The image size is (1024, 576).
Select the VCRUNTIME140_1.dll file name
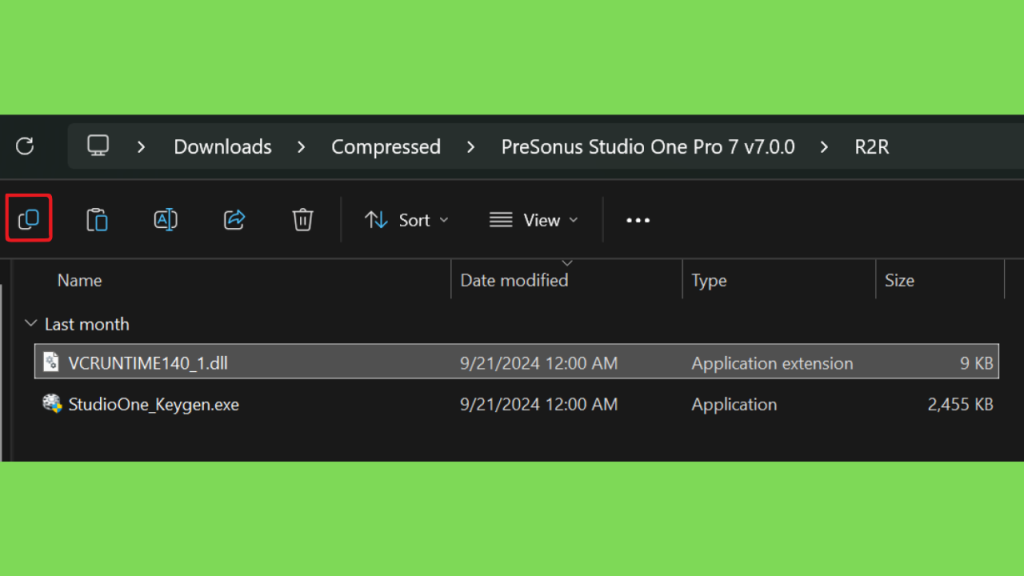(148, 363)
